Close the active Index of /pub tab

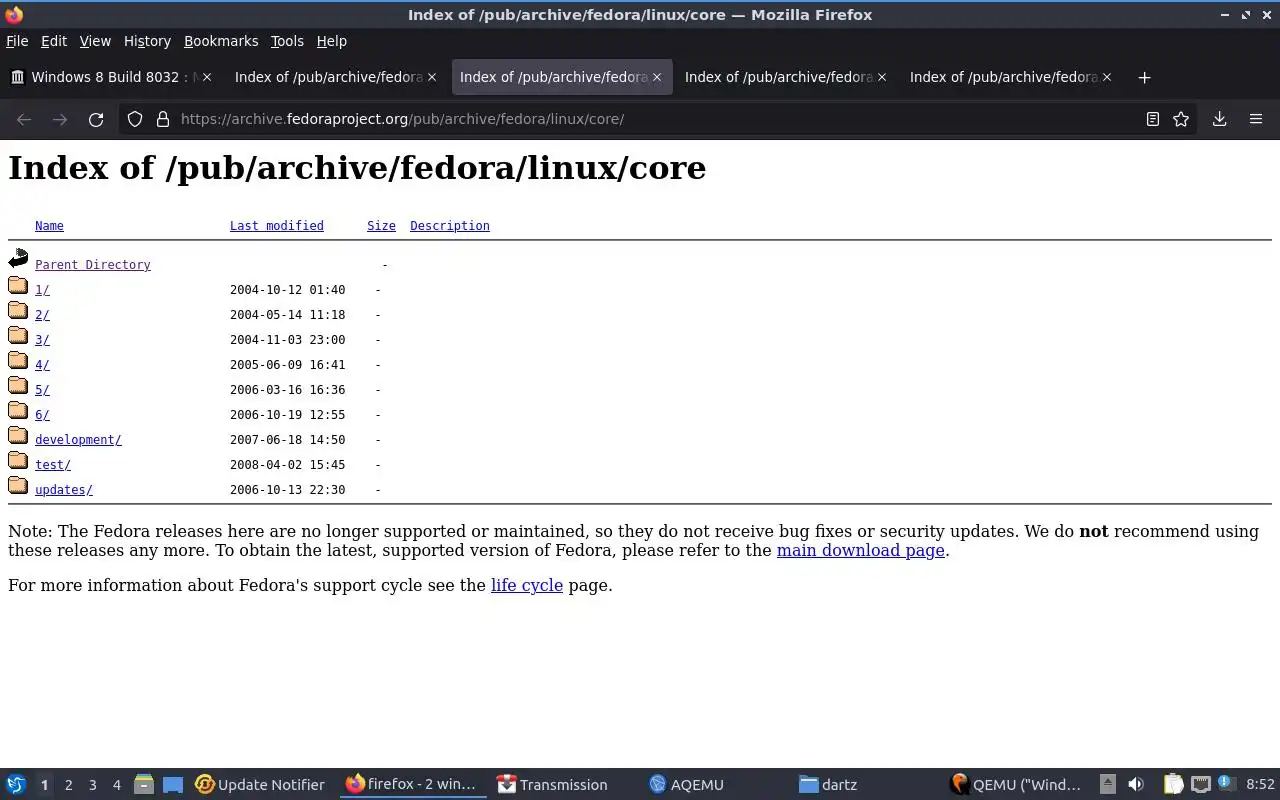coord(657,77)
